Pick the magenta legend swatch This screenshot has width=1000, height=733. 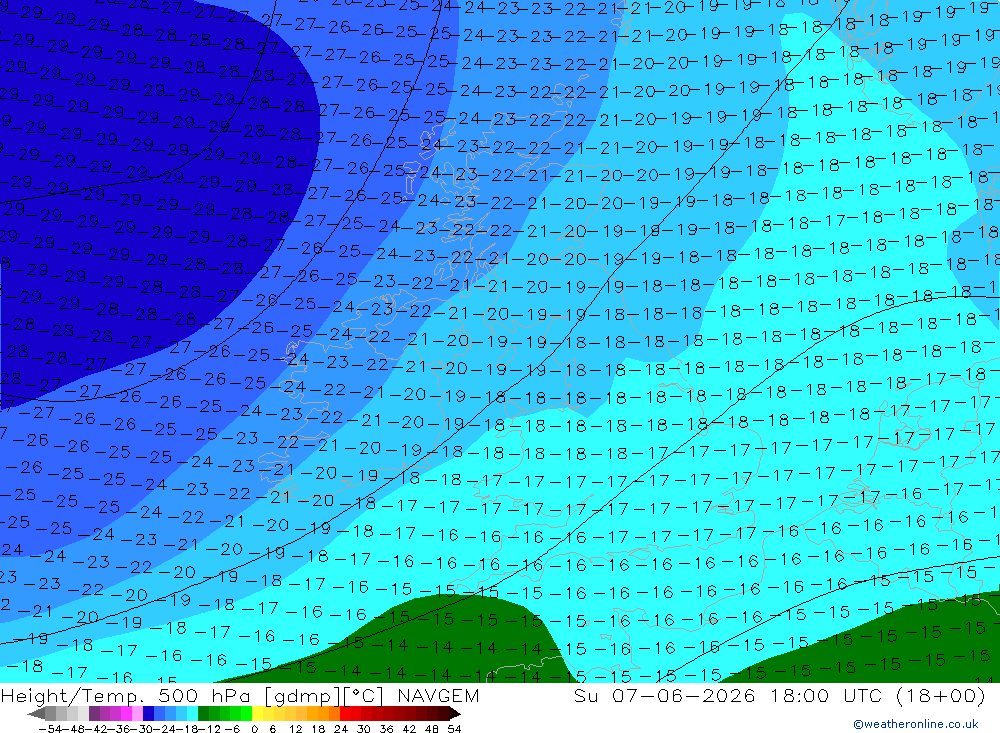[x=126, y=713]
